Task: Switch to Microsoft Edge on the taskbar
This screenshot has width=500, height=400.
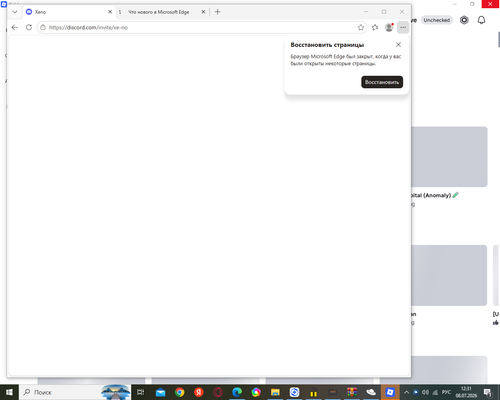Action: pyautogui.click(x=237, y=392)
